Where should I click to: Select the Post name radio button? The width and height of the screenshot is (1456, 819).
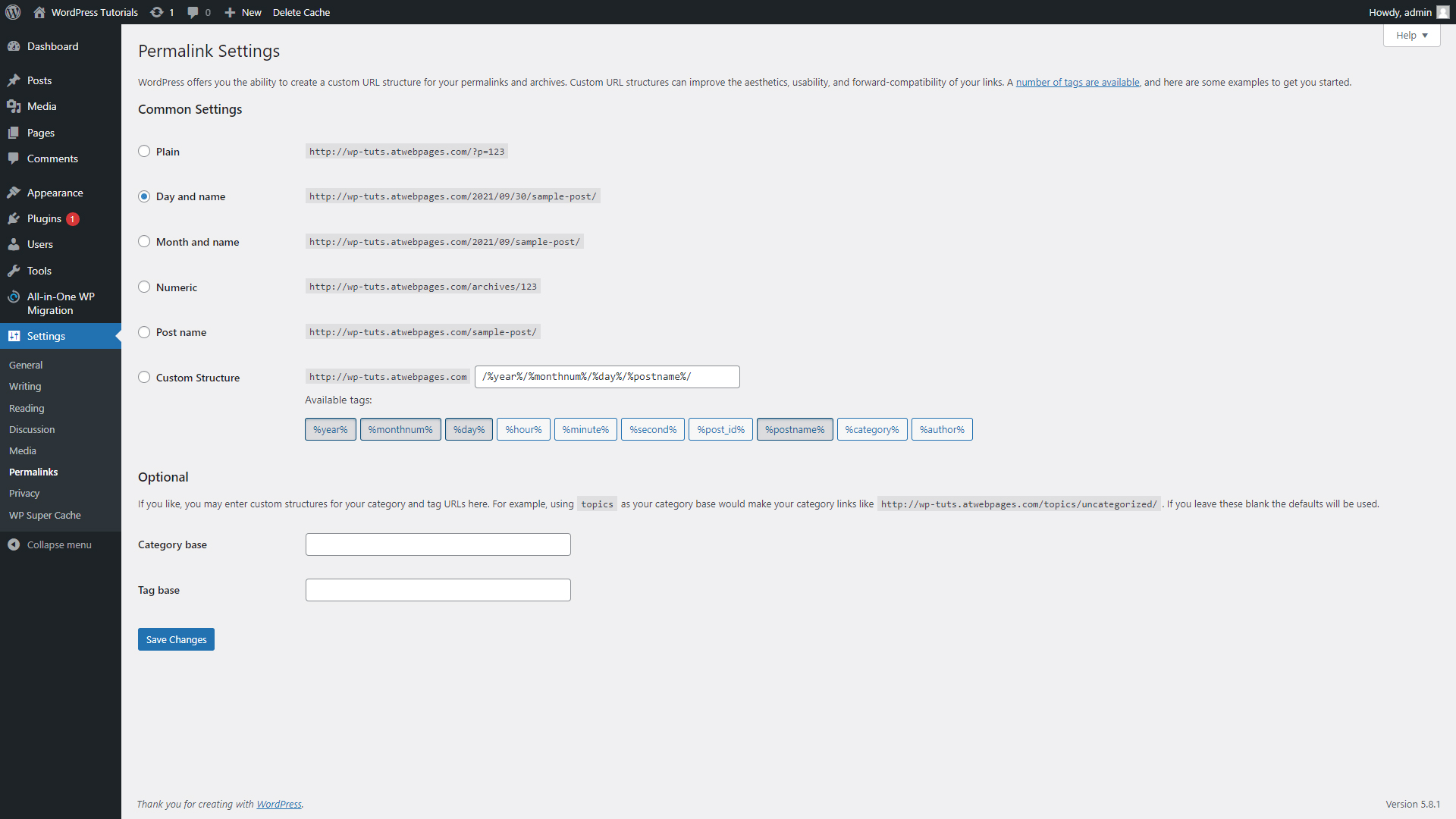pos(144,332)
